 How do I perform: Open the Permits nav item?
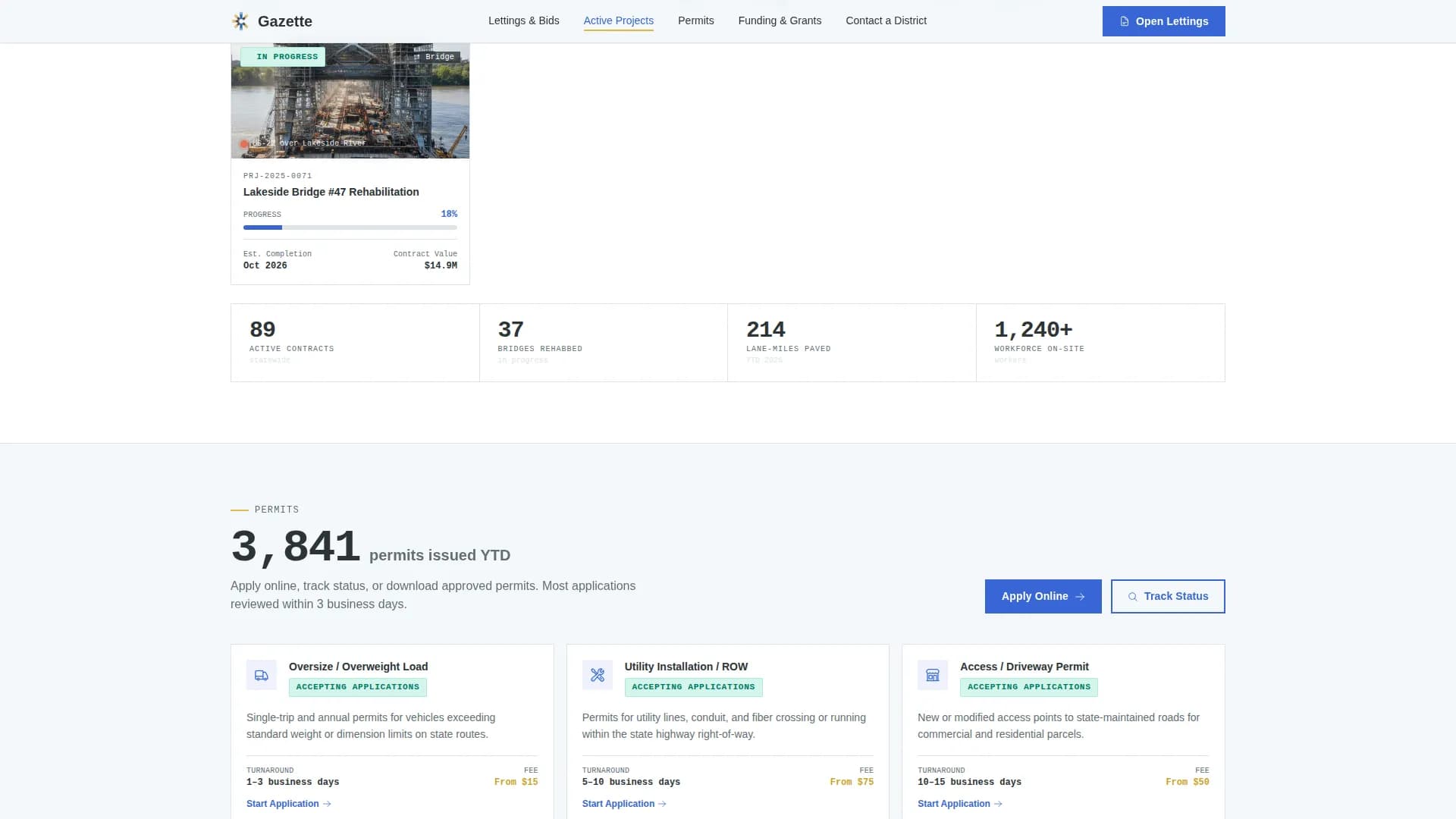click(x=696, y=20)
